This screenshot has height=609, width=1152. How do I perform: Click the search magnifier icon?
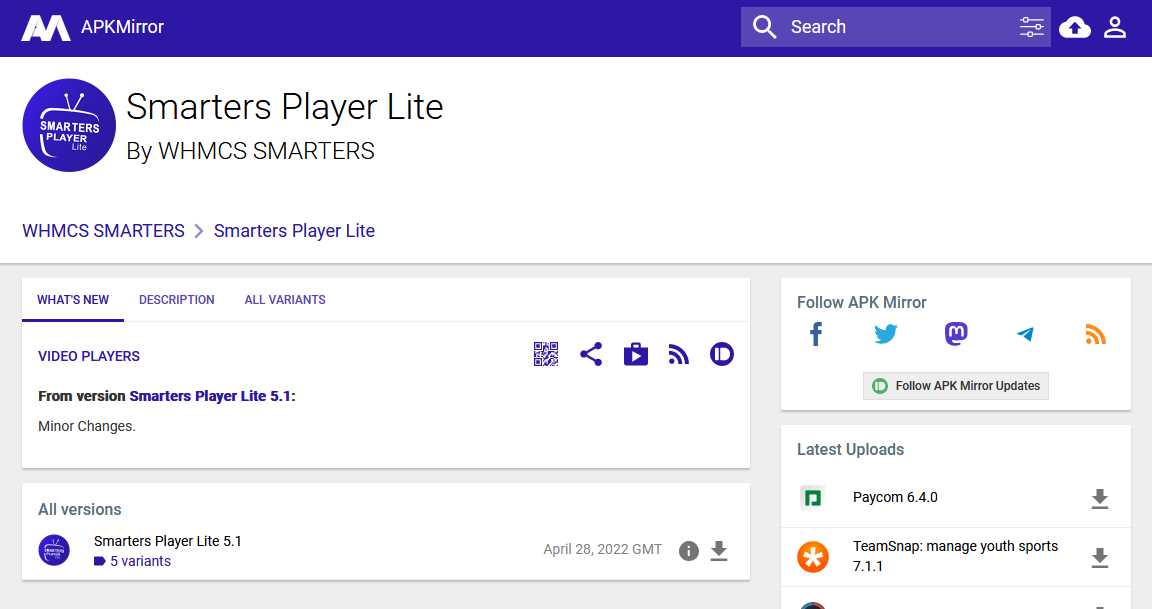tap(764, 27)
